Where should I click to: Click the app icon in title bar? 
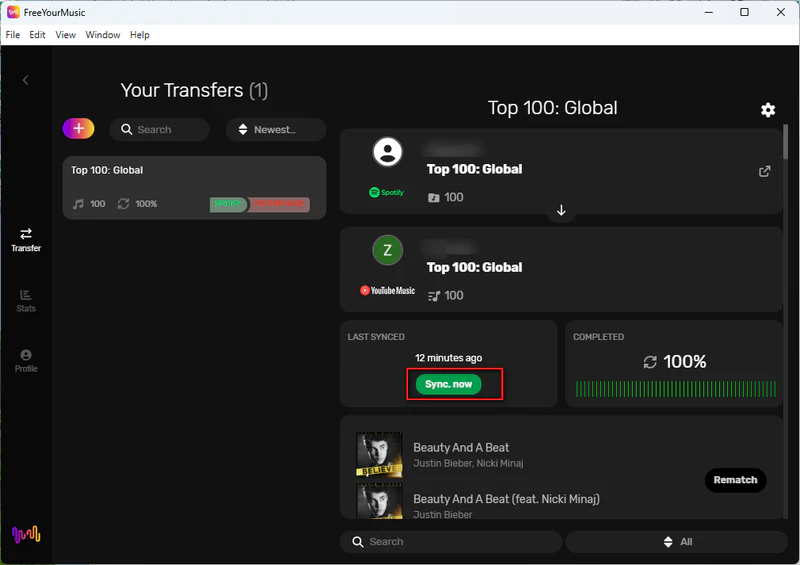(13, 12)
